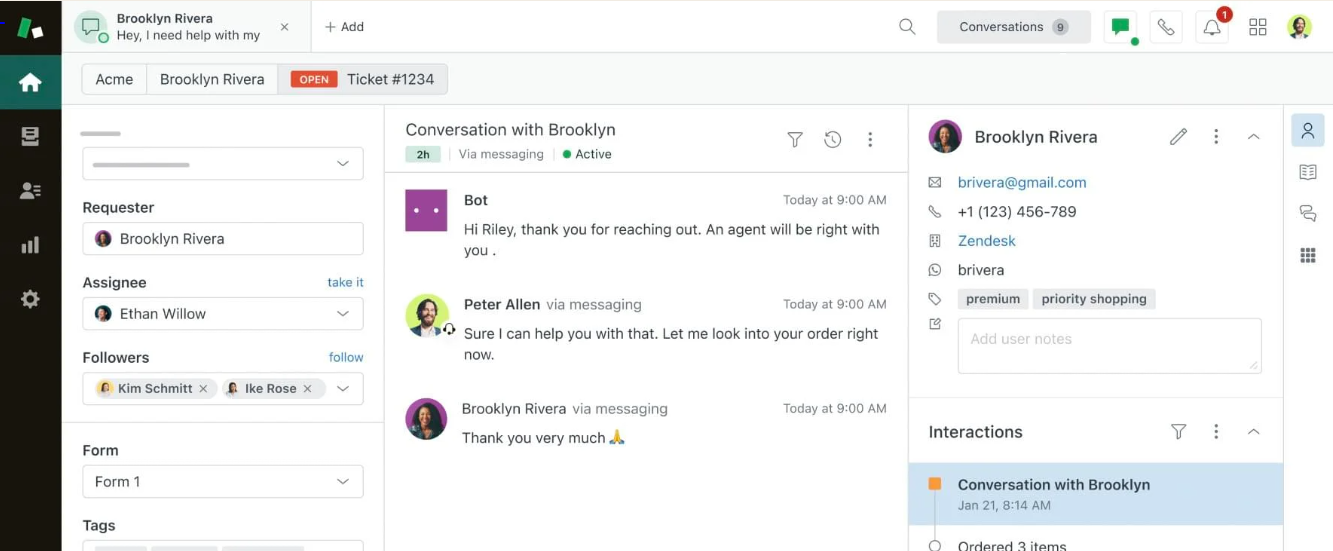This screenshot has width=1333, height=551.
Task: Click the search magnifier icon
Action: [x=907, y=27]
